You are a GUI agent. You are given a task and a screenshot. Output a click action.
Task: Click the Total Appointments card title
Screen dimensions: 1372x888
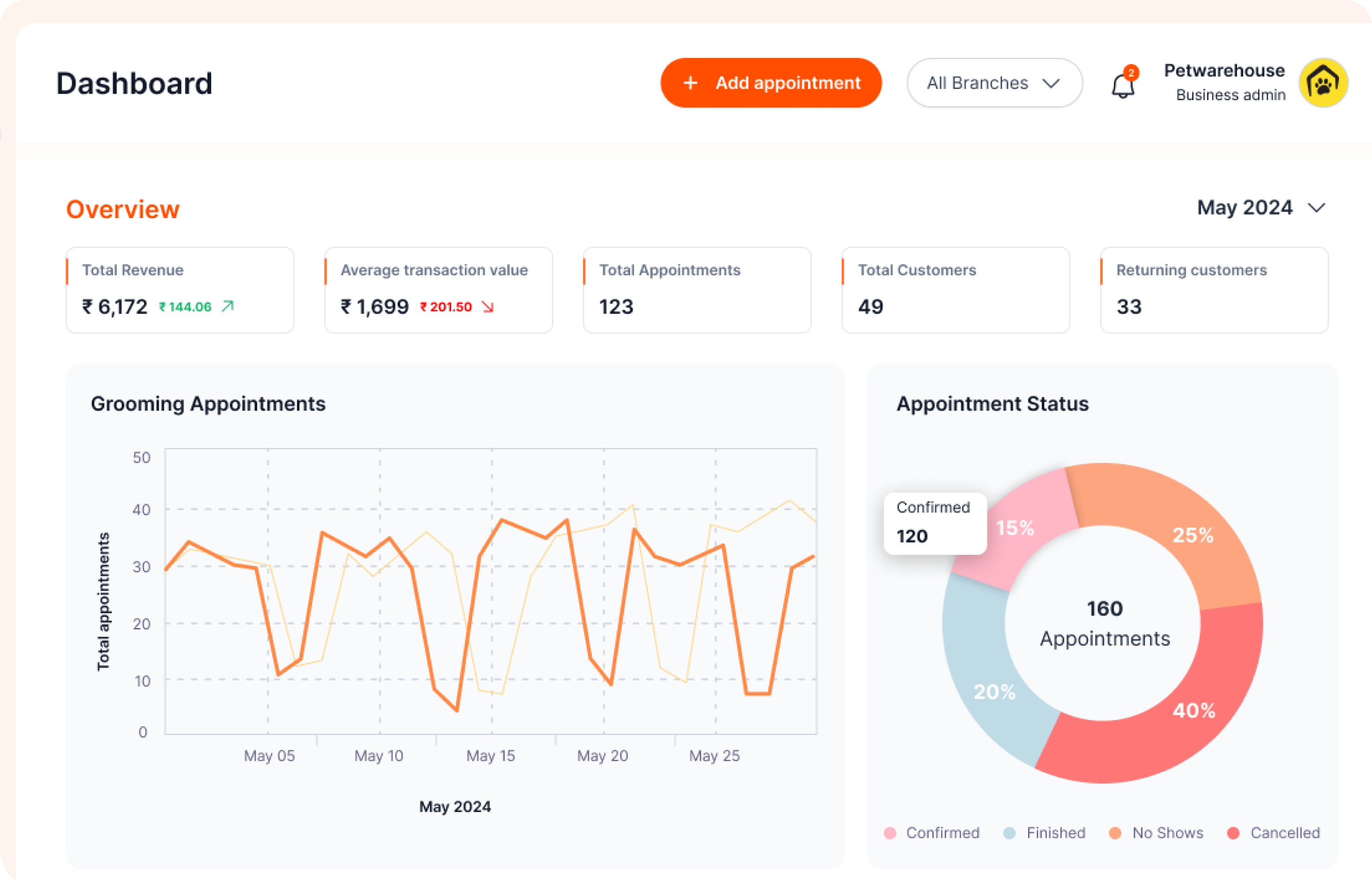tap(669, 270)
